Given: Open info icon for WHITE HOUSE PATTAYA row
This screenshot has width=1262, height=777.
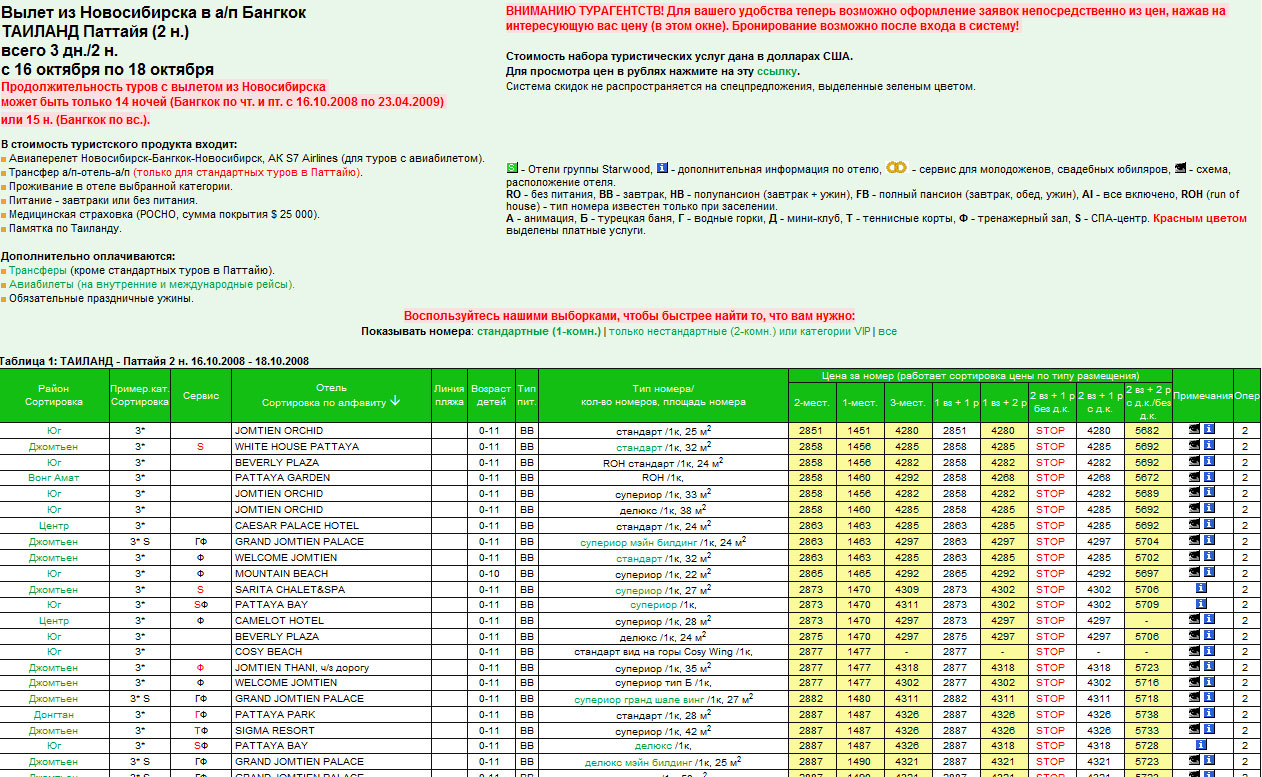Looking at the screenshot, I should point(1208,446).
